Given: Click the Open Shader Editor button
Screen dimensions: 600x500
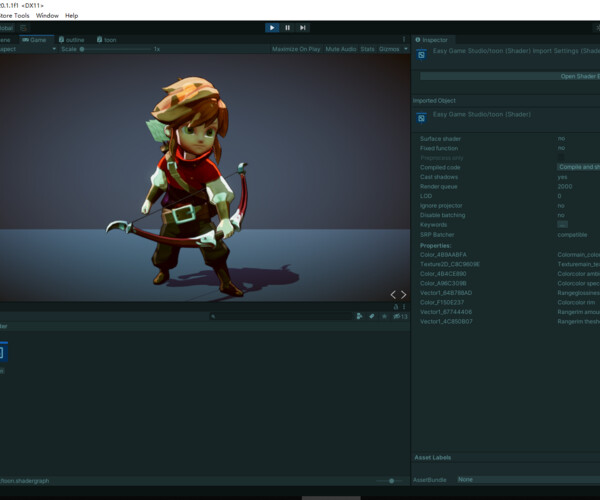Looking at the screenshot, I should (510, 76).
